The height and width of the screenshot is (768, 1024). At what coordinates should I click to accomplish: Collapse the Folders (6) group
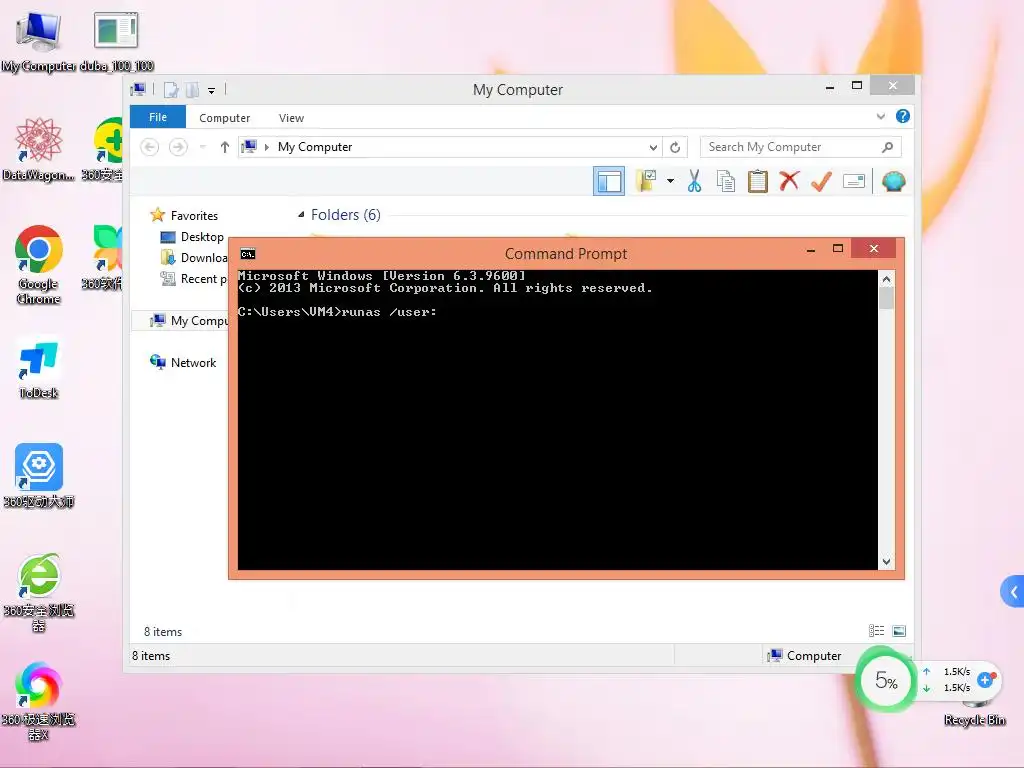click(301, 214)
